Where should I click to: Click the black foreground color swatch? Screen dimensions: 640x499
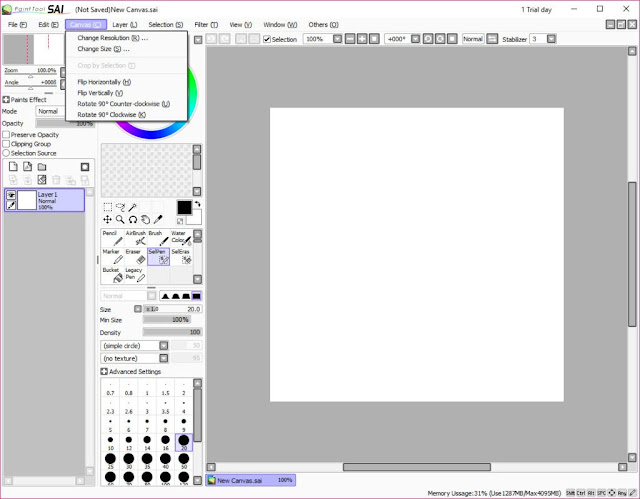(x=184, y=208)
